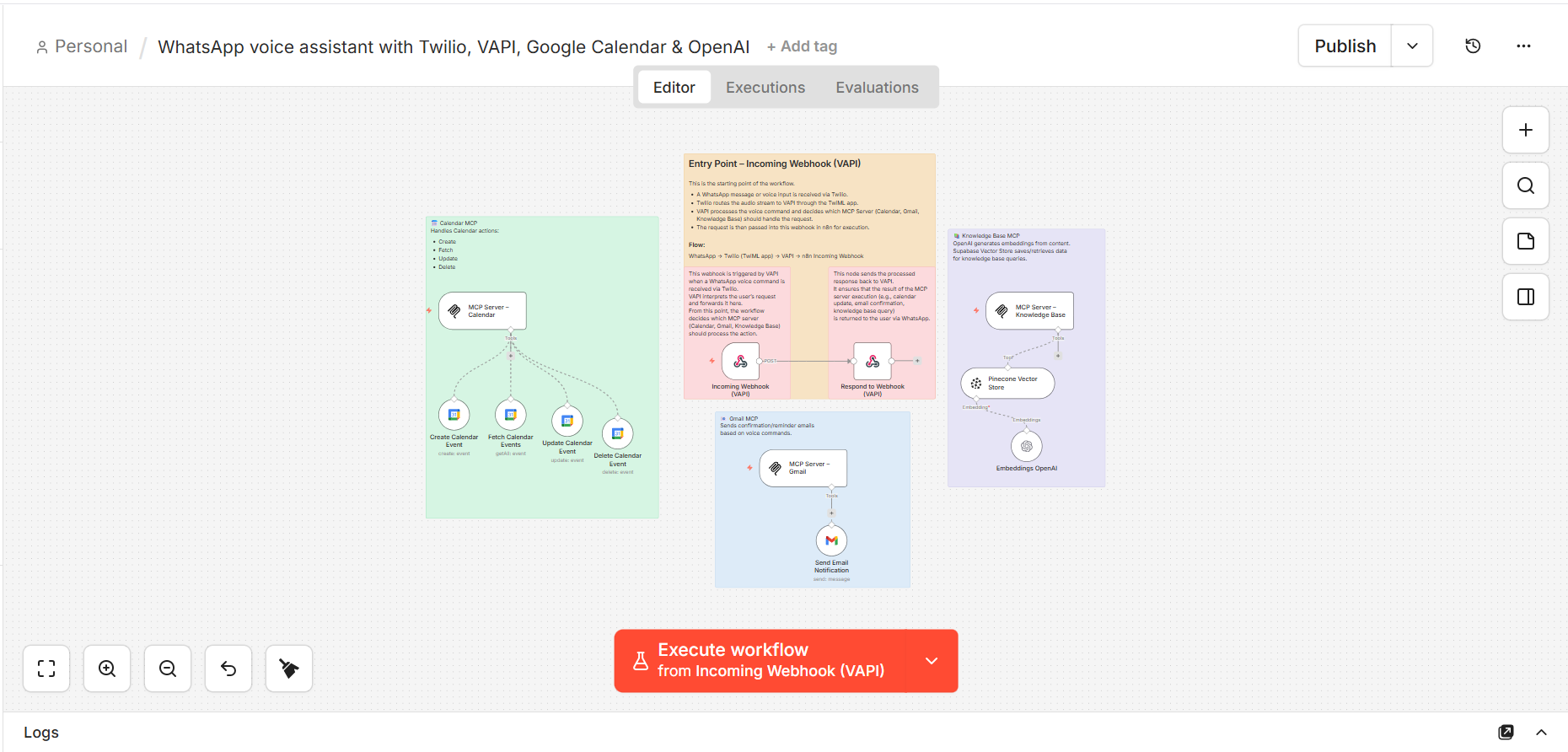
Task: Toggle the side panel layout icon
Action: (x=1525, y=297)
